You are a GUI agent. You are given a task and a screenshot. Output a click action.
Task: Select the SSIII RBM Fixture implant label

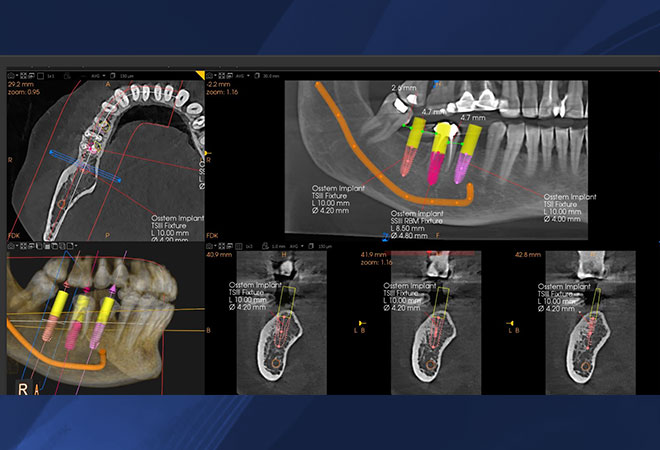[x=417, y=225]
